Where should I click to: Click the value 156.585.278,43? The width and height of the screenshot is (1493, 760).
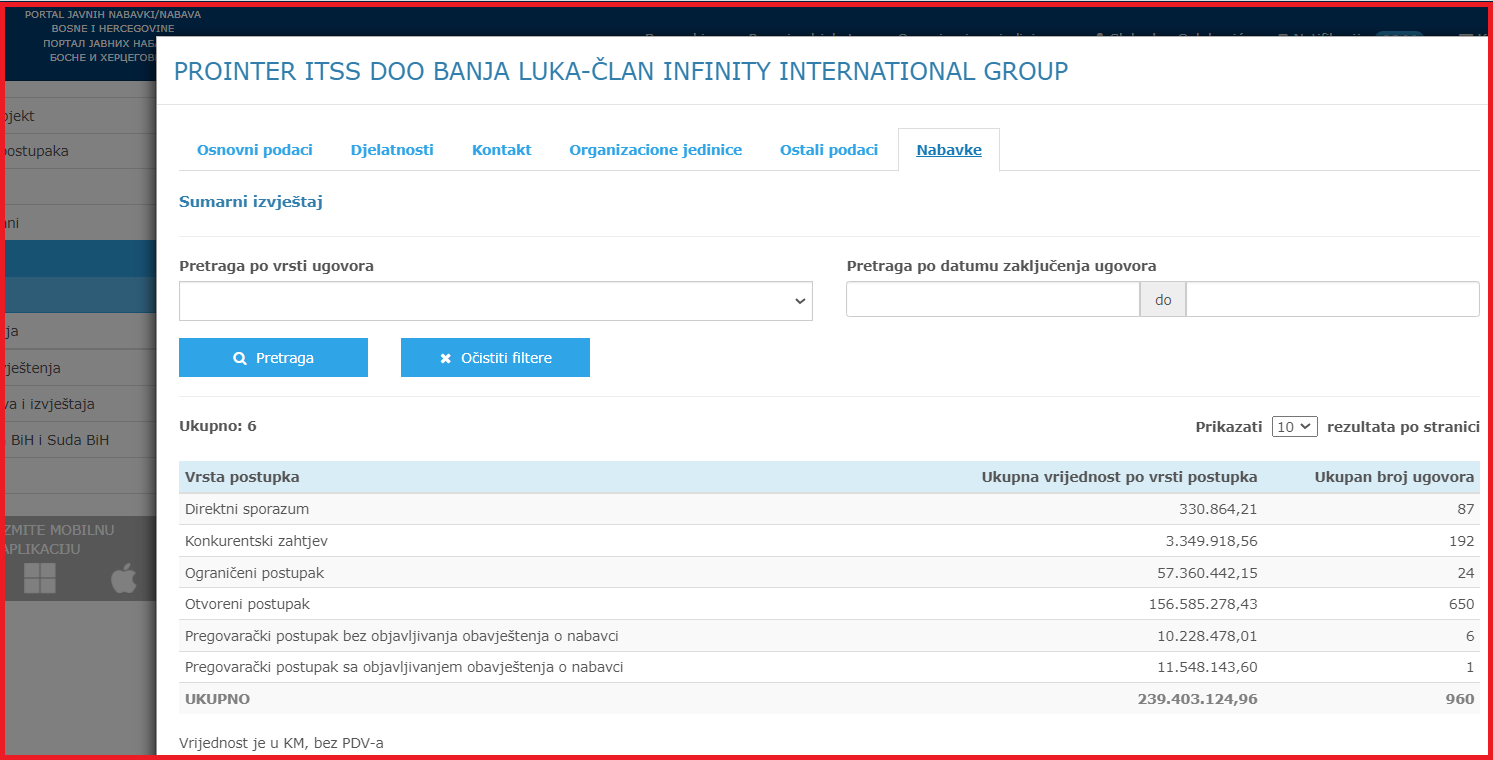[1203, 604]
